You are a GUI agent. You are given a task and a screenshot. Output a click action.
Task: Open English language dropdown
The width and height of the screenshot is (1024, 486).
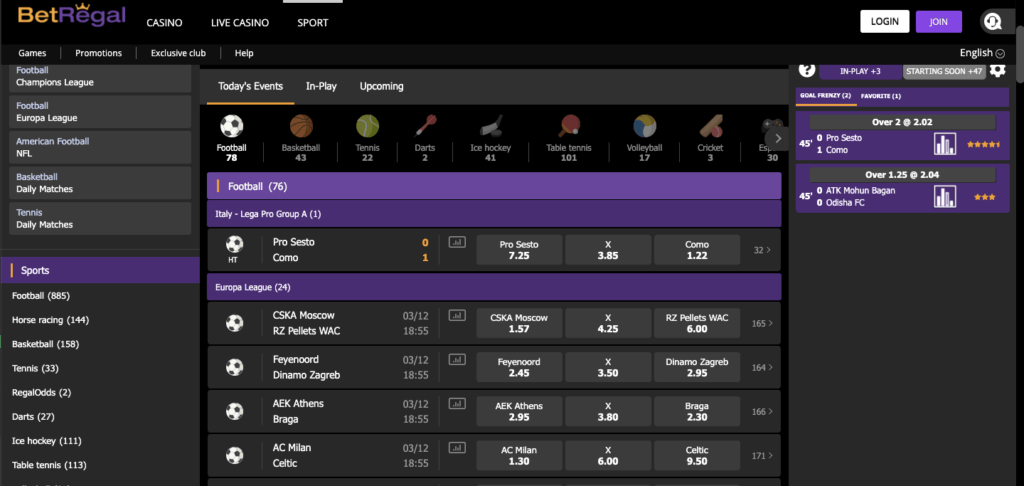pos(982,53)
